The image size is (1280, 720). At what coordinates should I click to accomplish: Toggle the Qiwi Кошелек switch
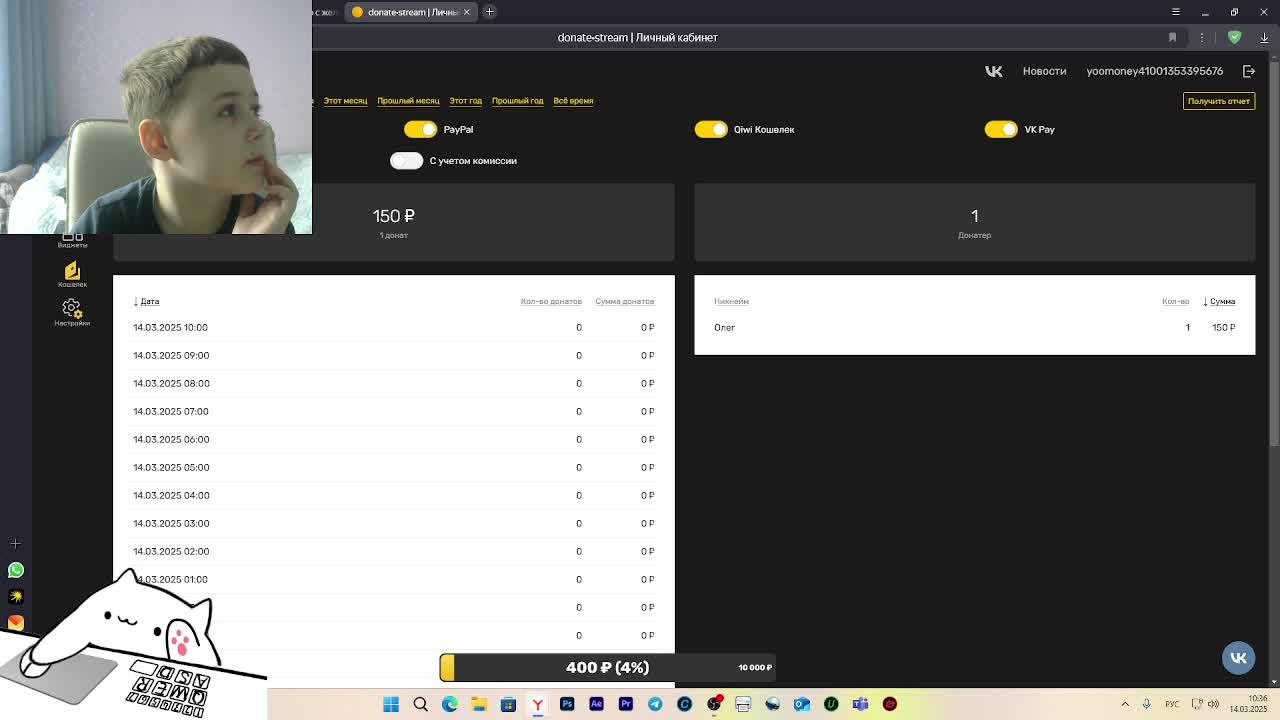(x=711, y=129)
